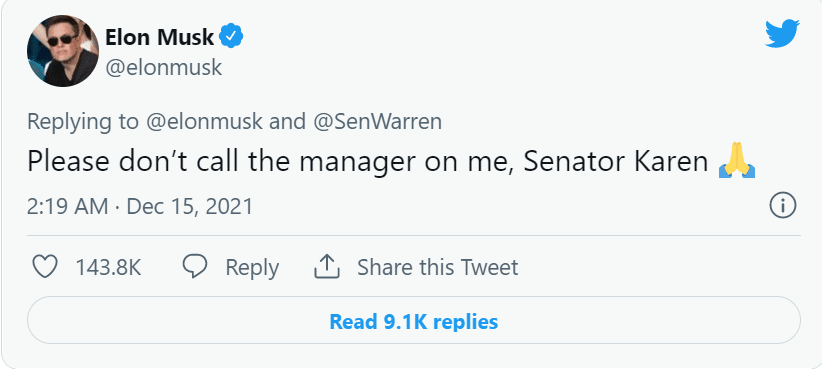Click the folded hands emoji
The width and height of the screenshot is (822, 370).
click(x=737, y=162)
